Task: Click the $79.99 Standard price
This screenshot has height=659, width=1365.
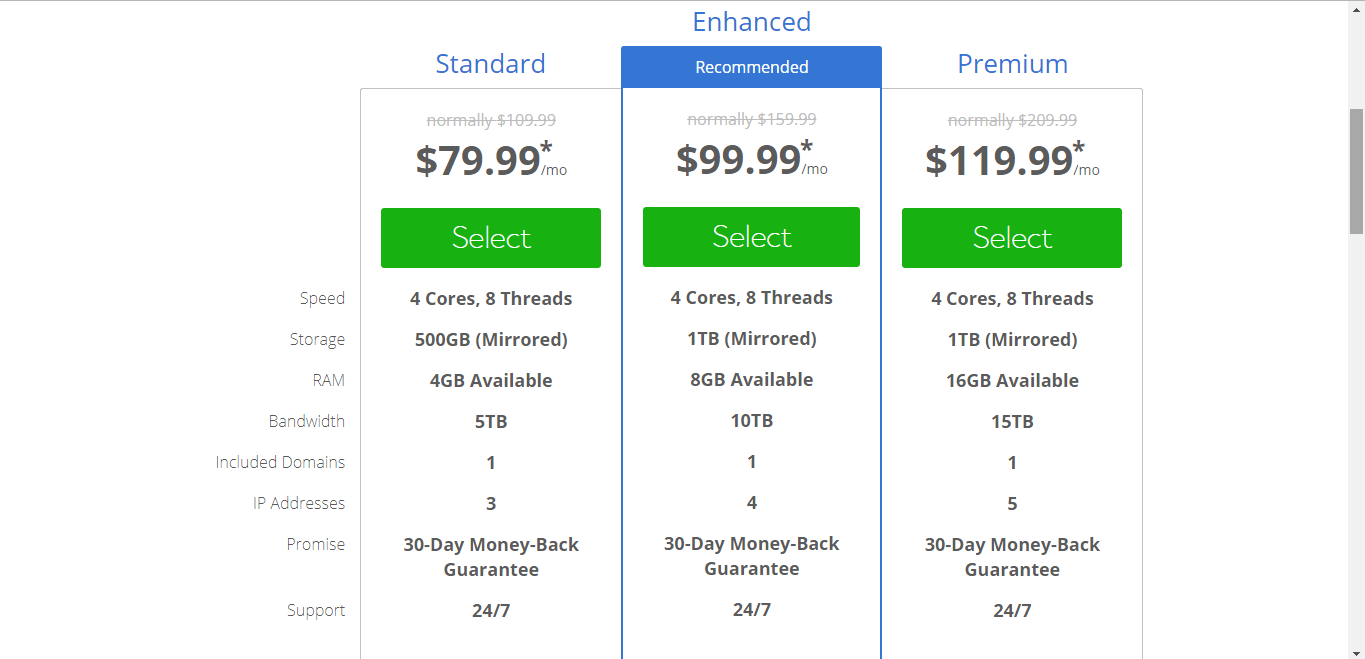Action: [479, 160]
